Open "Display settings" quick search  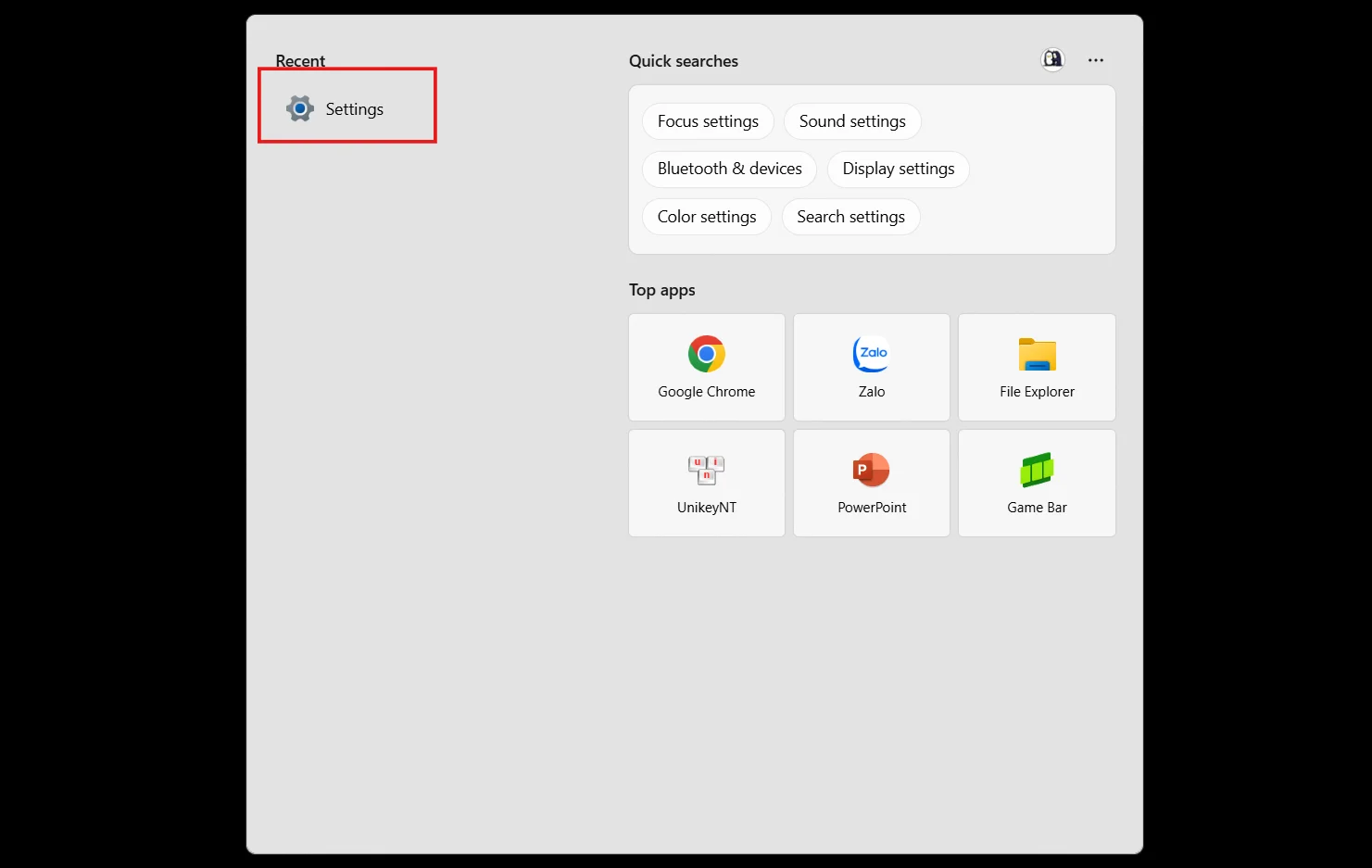pos(898,169)
